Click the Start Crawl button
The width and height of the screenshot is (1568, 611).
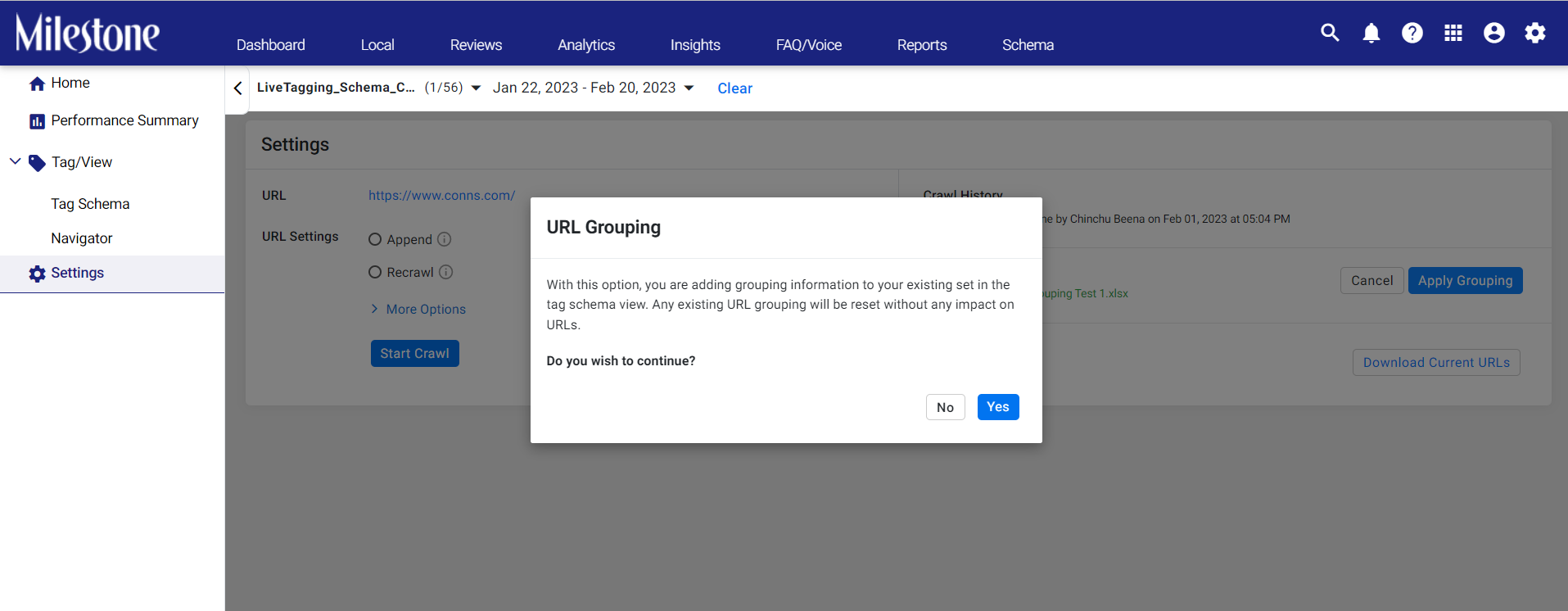pos(415,353)
